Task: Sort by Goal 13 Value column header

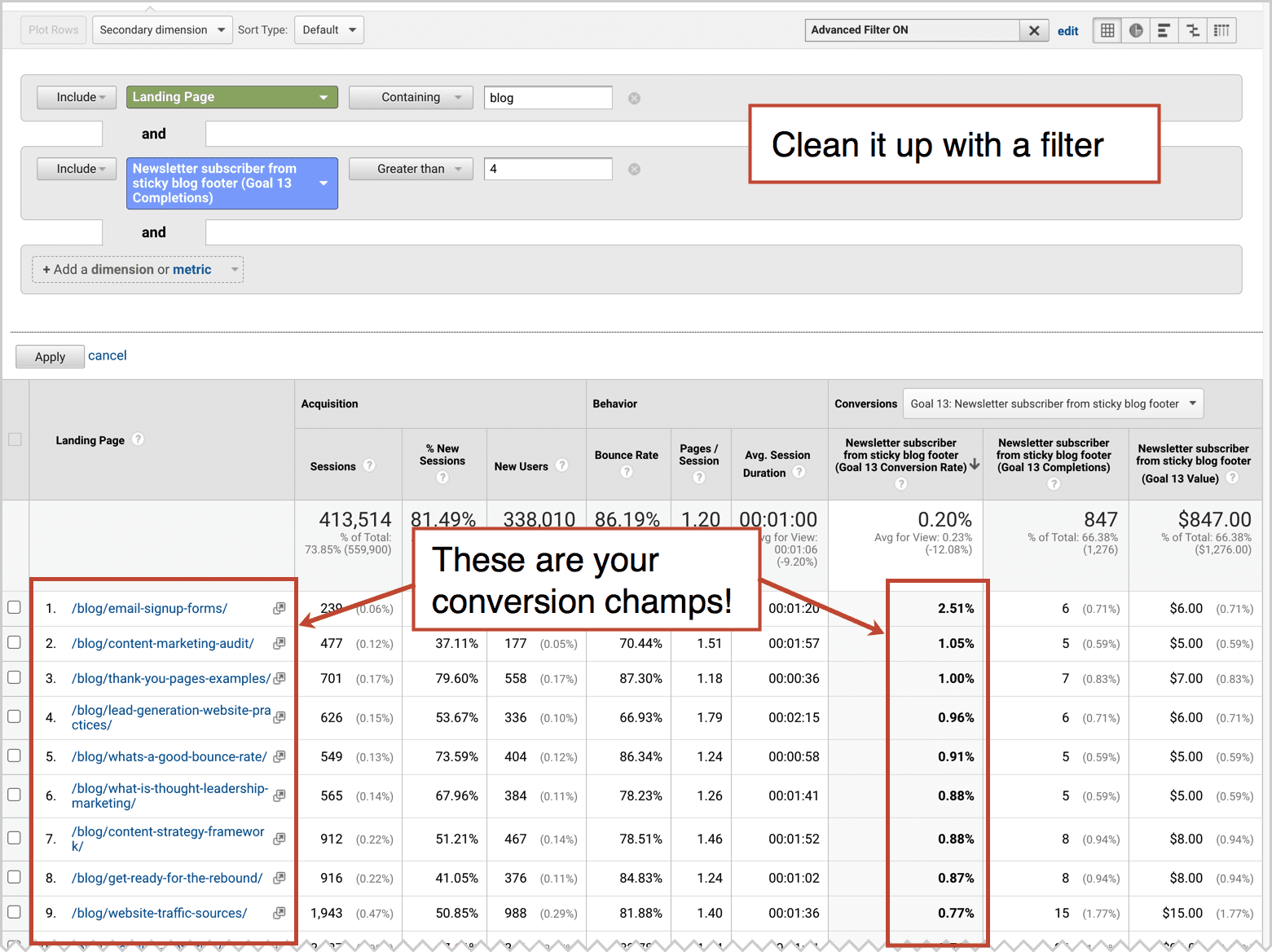Action: (x=1193, y=463)
